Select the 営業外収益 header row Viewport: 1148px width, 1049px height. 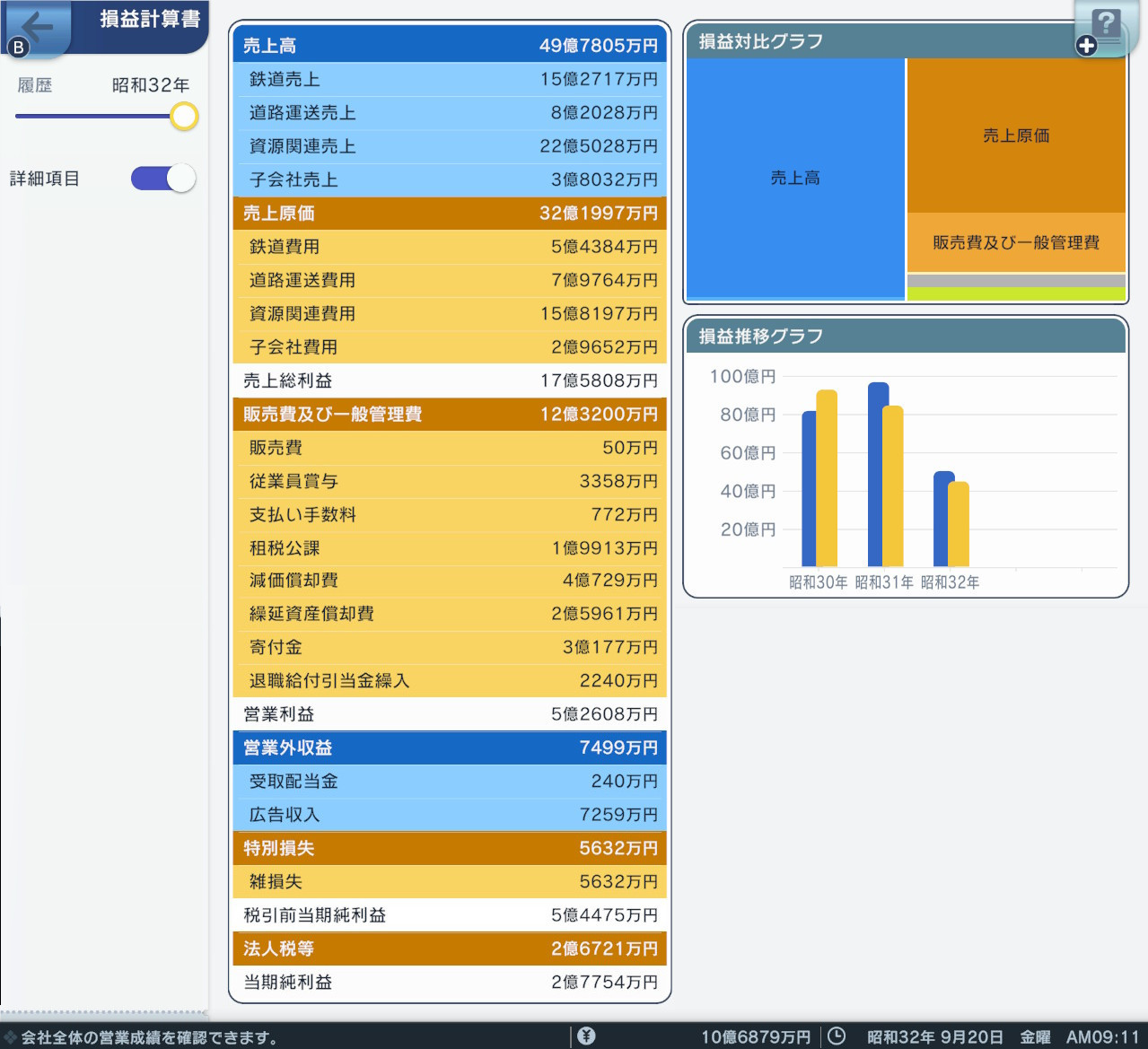(x=450, y=747)
